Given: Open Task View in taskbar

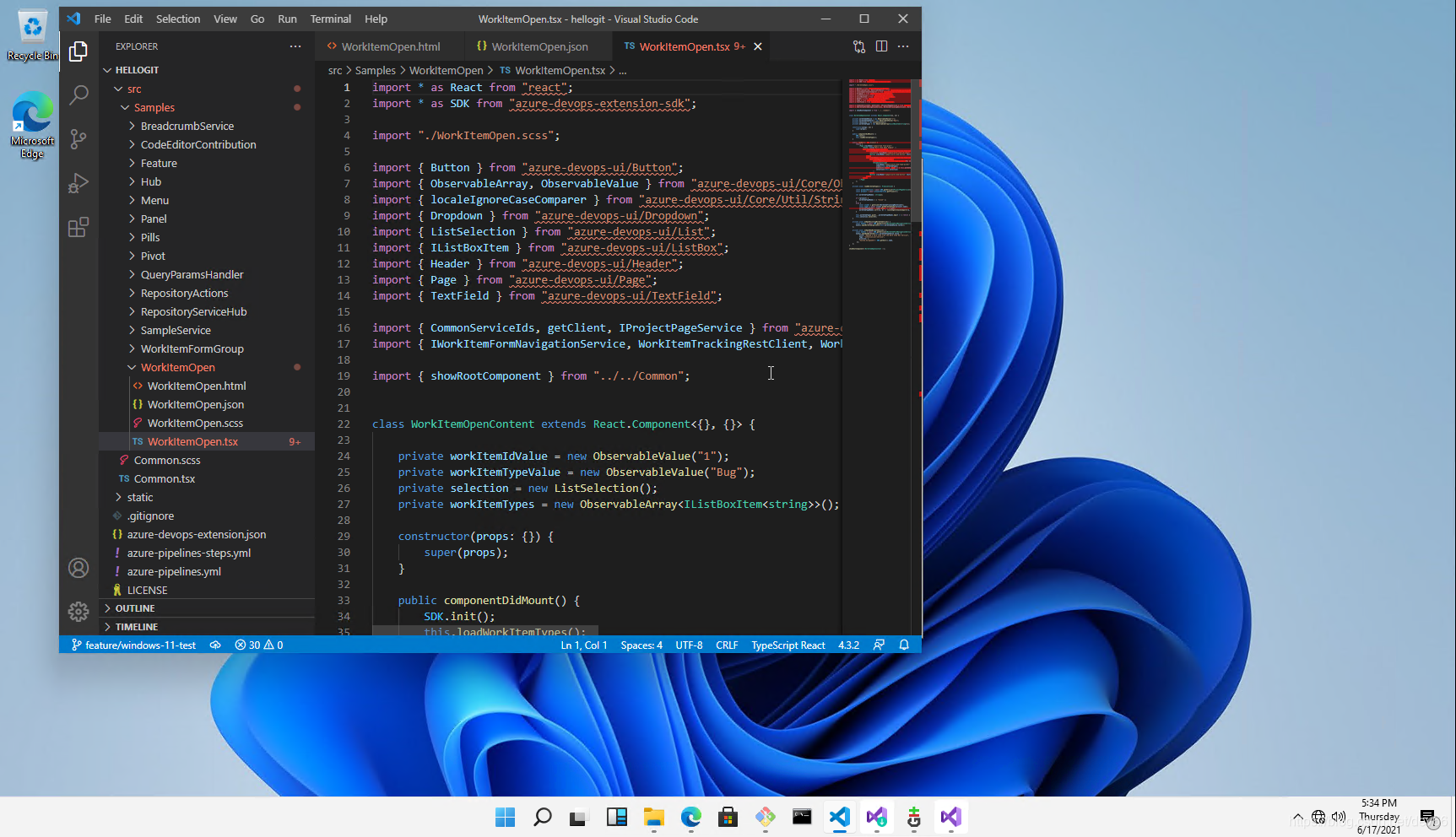Looking at the screenshot, I should point(578,817).
